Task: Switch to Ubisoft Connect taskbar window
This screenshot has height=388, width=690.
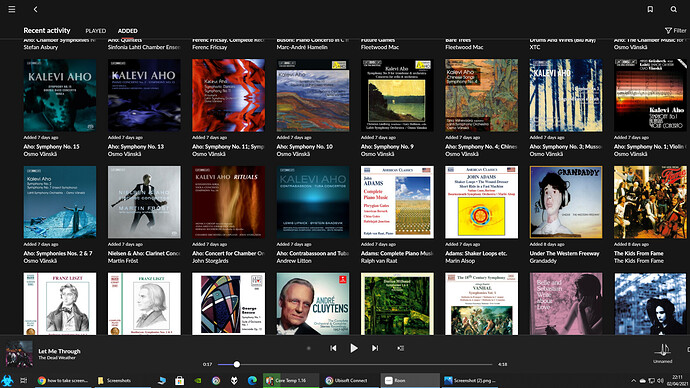Action: 351,381
